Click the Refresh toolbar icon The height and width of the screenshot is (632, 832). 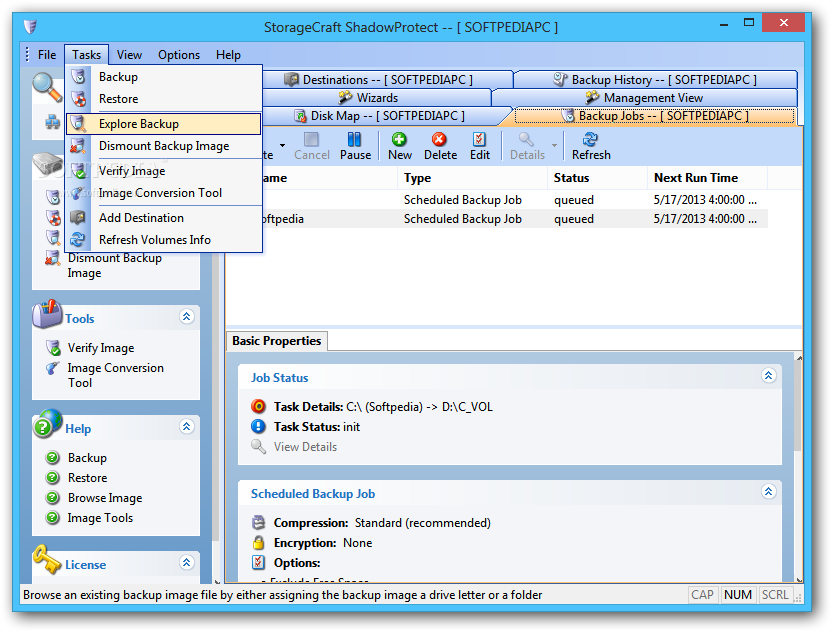[590, 140]
